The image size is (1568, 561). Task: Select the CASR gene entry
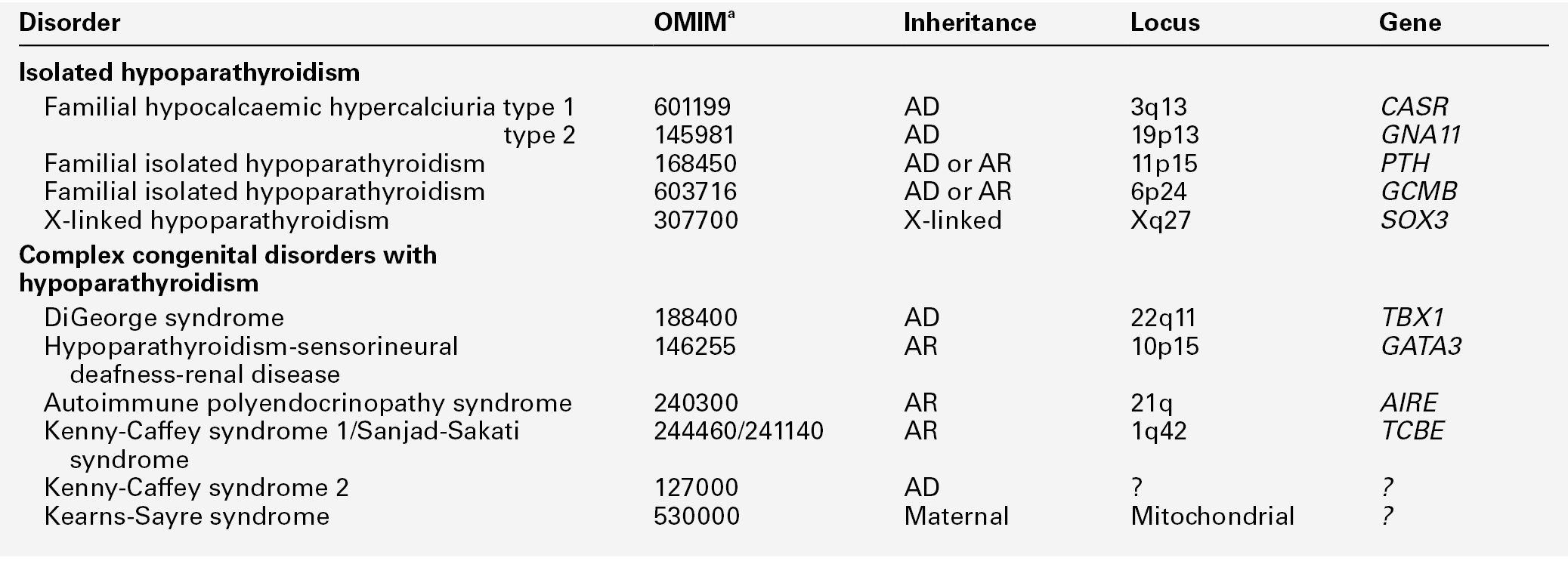[x=1414, y=107]
